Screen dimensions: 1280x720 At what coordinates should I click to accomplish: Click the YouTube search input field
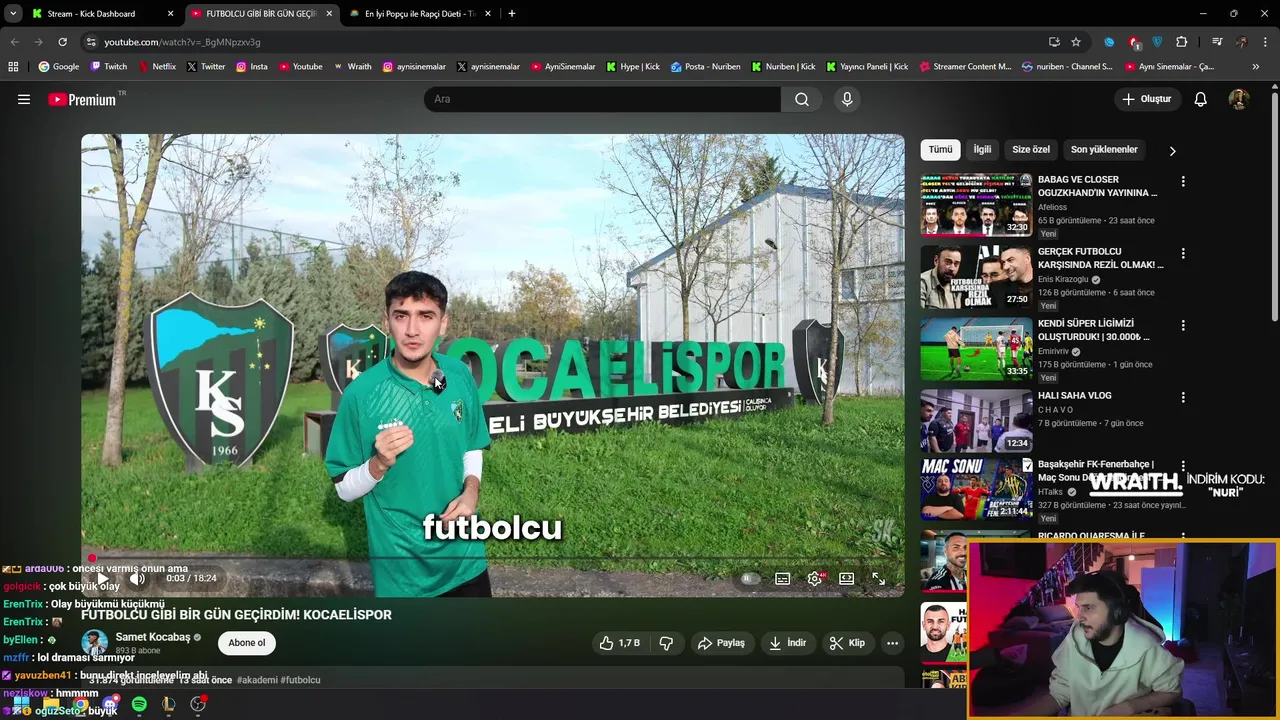[x=603, y=99]
